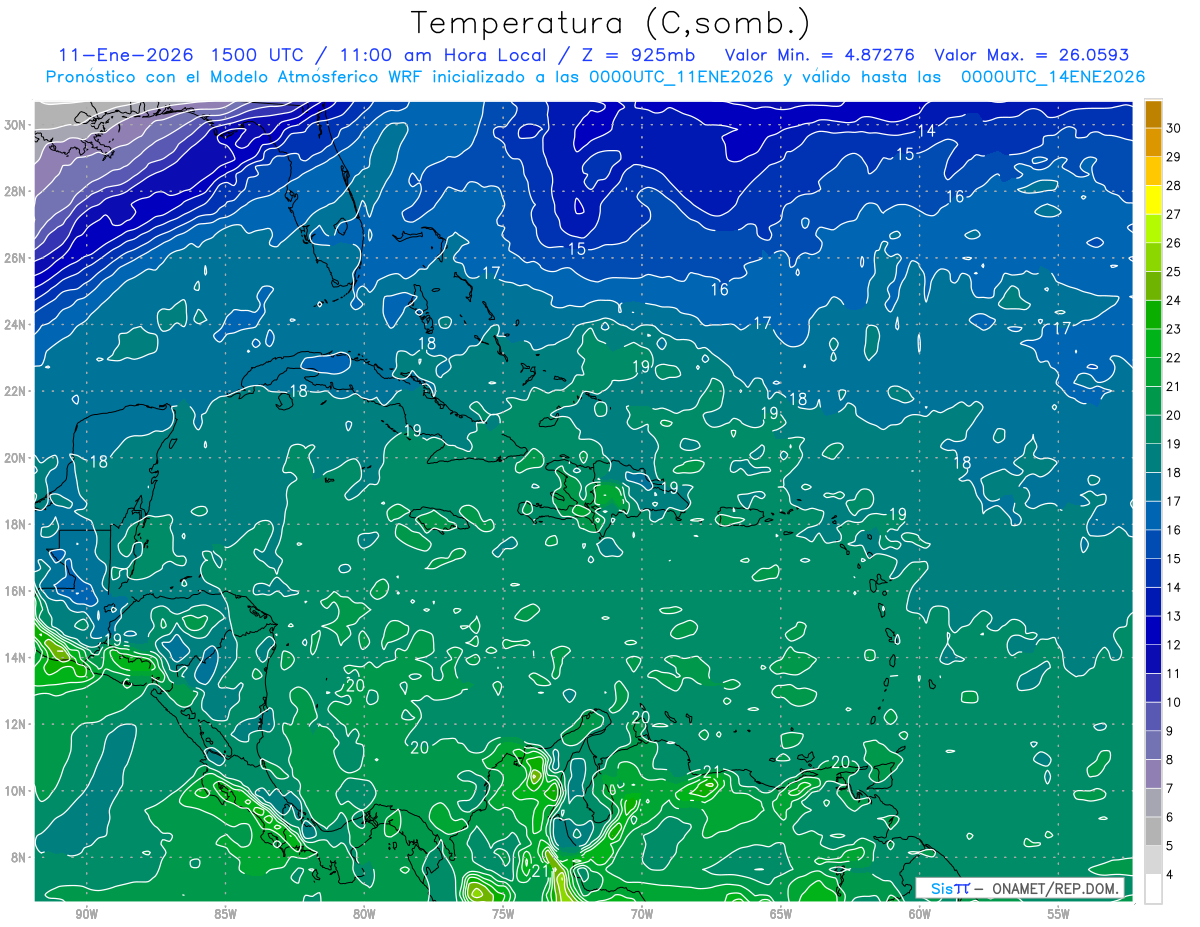This screenshot has width=1200, height=927.
Task: Click the '65W' longitude axis label
Action: 781,914
